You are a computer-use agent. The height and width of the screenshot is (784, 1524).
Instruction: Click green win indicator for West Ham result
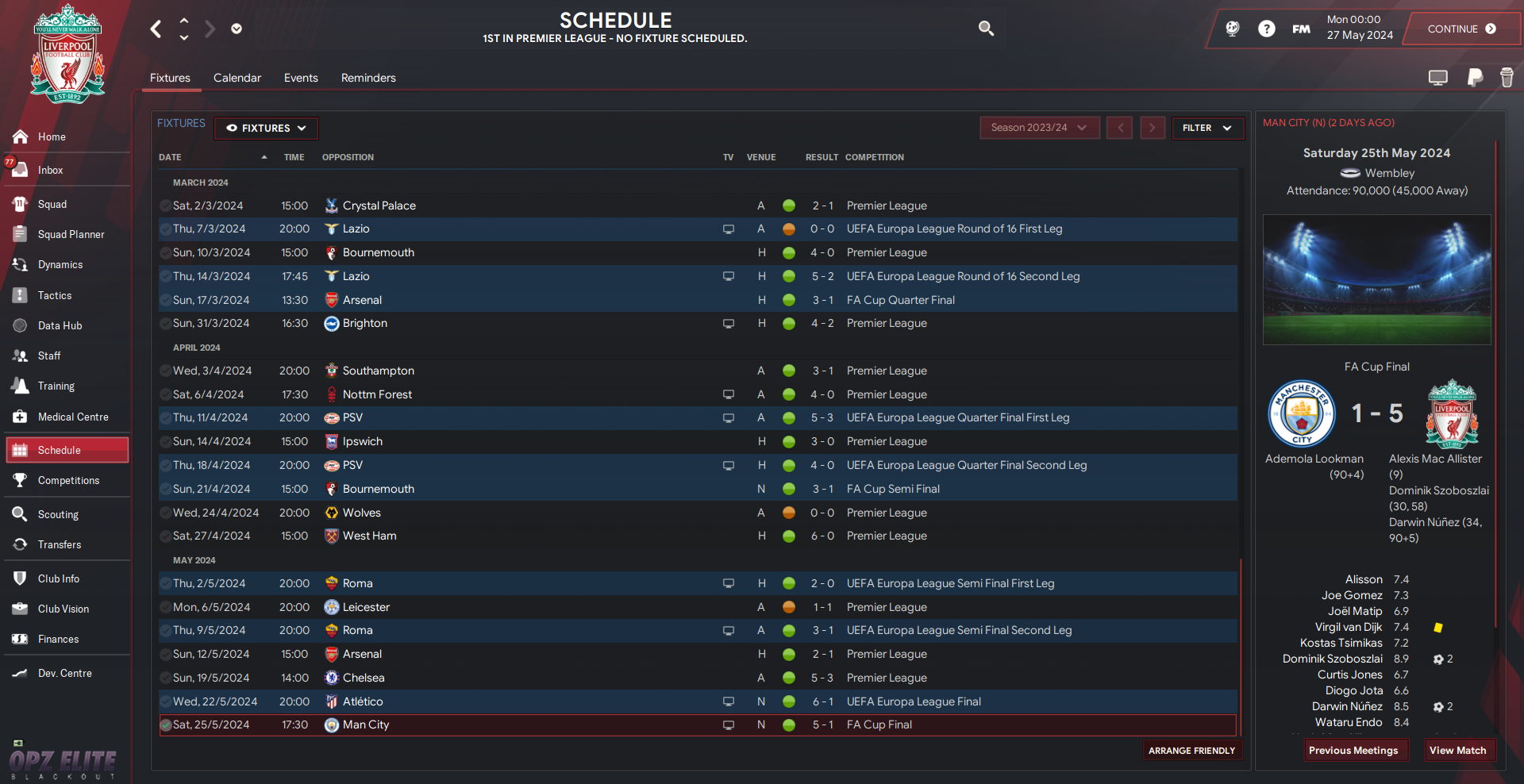point(789,536)
